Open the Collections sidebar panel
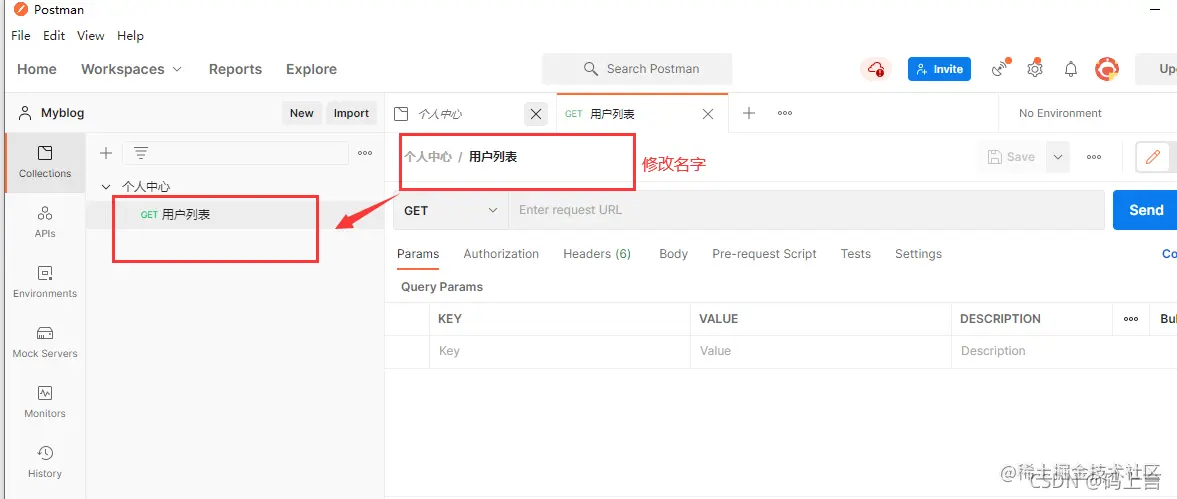 [x=45, y=162]
